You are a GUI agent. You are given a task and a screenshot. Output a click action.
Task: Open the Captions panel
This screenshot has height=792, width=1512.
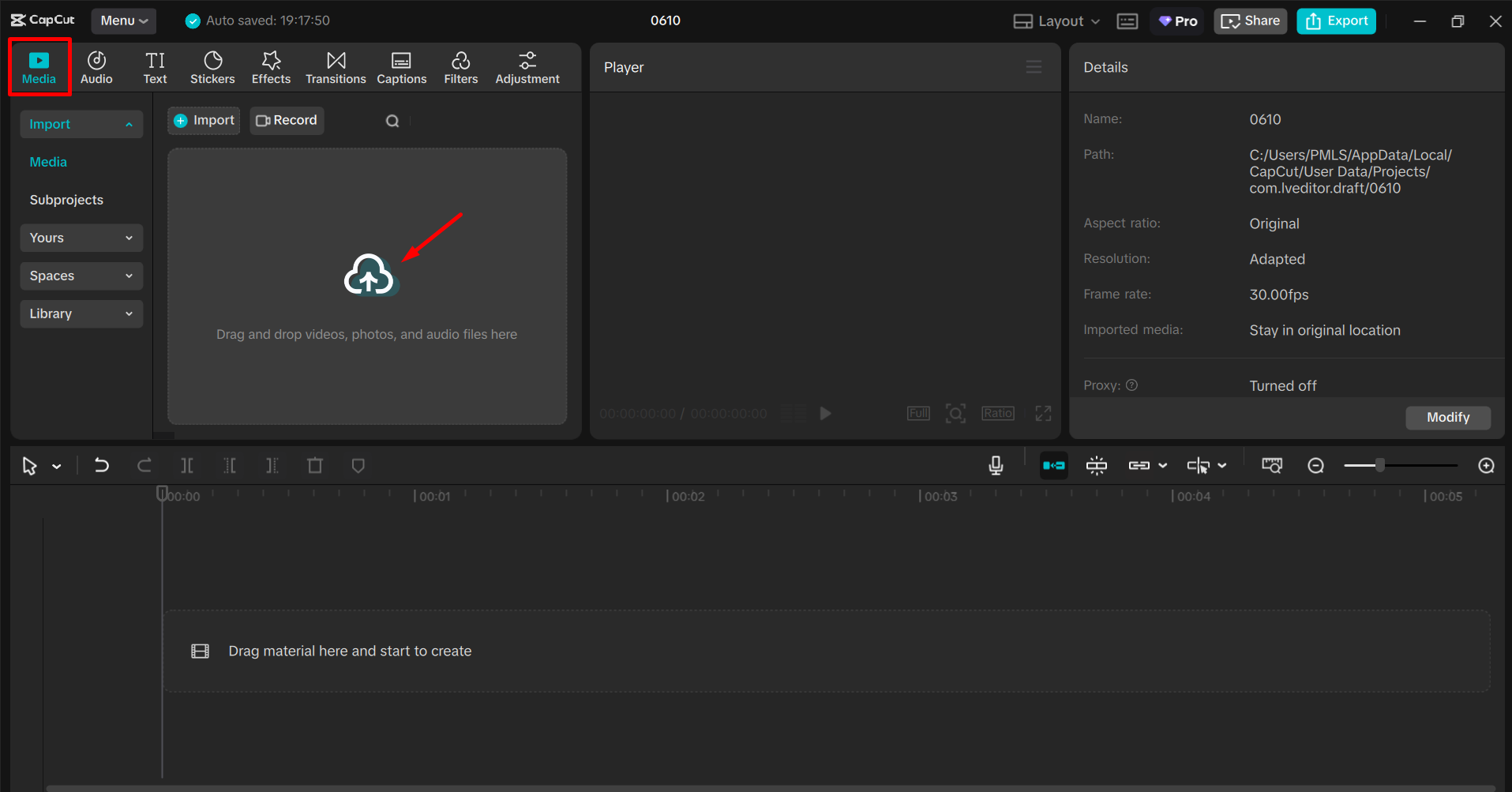coord(401,66)
